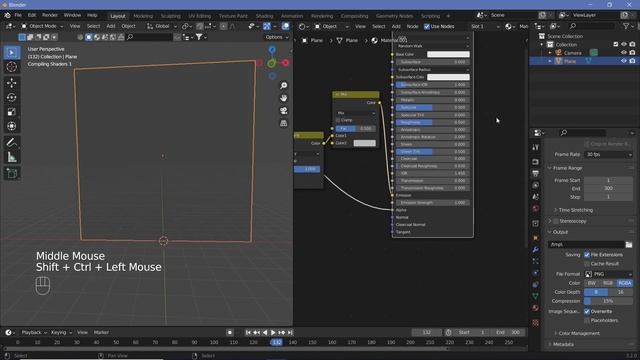Switch to the Layout workspace tab
This screenshot has width=640, height=360.
coord(118,16)
